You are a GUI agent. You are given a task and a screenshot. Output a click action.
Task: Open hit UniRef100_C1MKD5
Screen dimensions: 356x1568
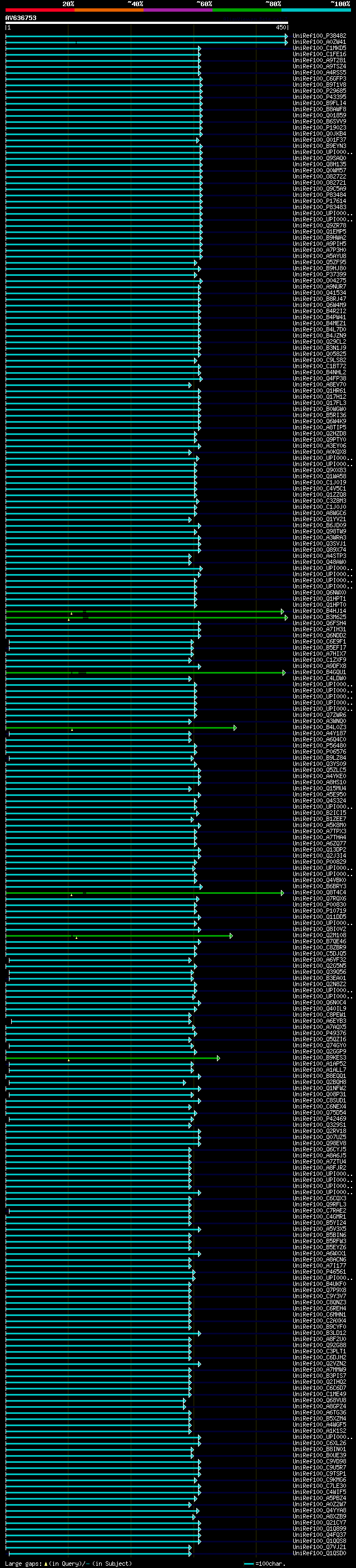tap(319, 48)
